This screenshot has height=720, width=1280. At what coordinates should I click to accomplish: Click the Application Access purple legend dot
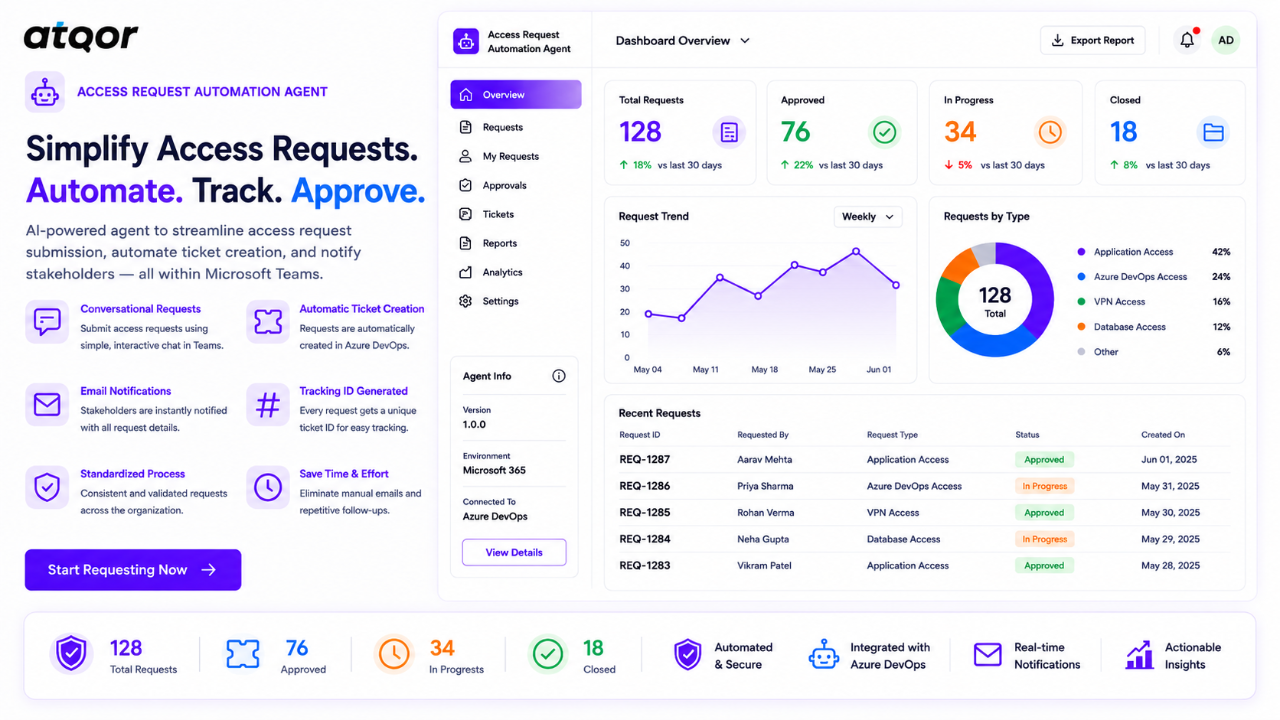[x=1082, y=252]
